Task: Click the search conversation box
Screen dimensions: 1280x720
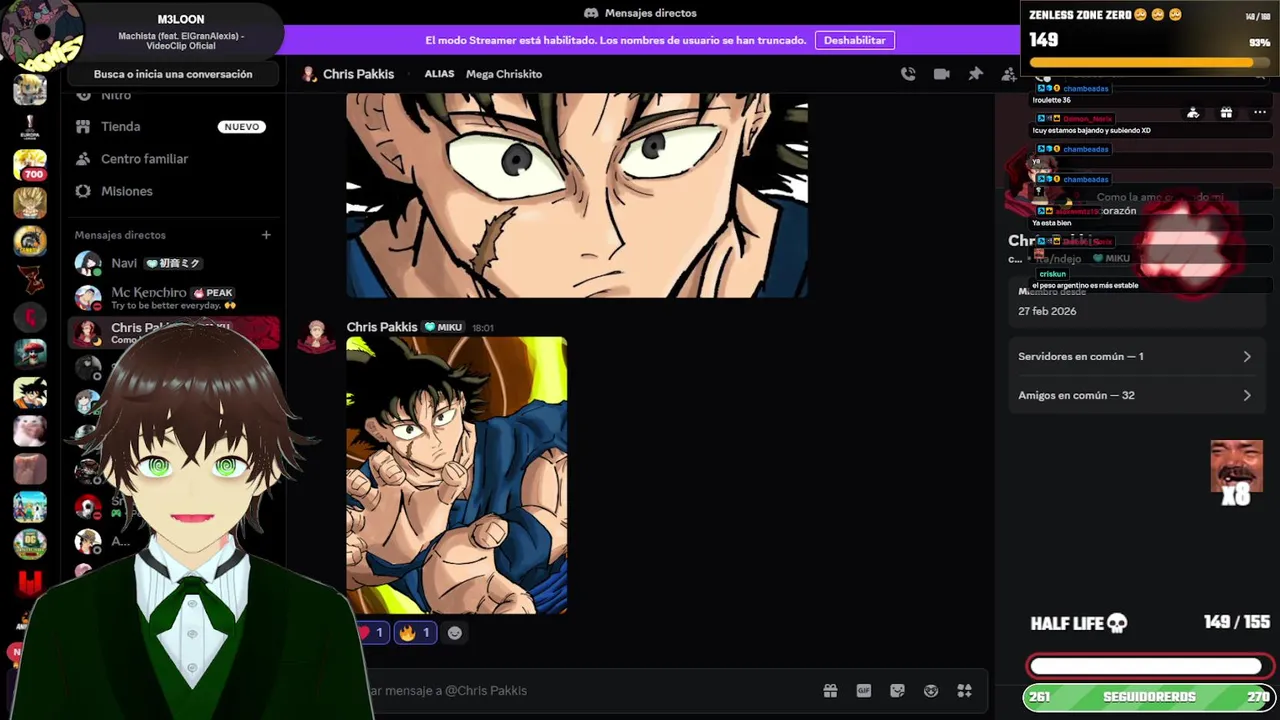Action: [173, 74]
